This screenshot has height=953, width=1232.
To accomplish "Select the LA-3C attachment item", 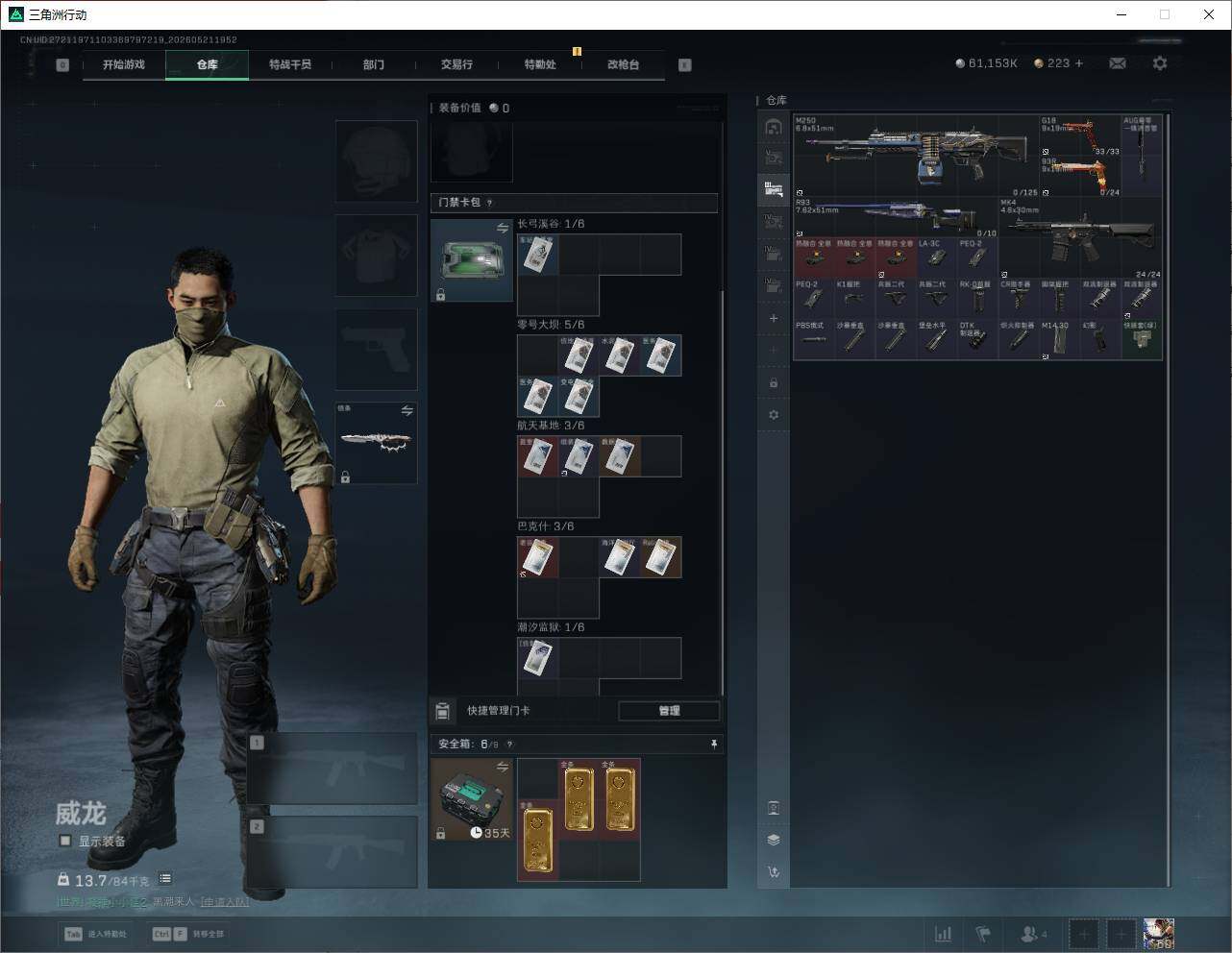I will click(936, 258).
